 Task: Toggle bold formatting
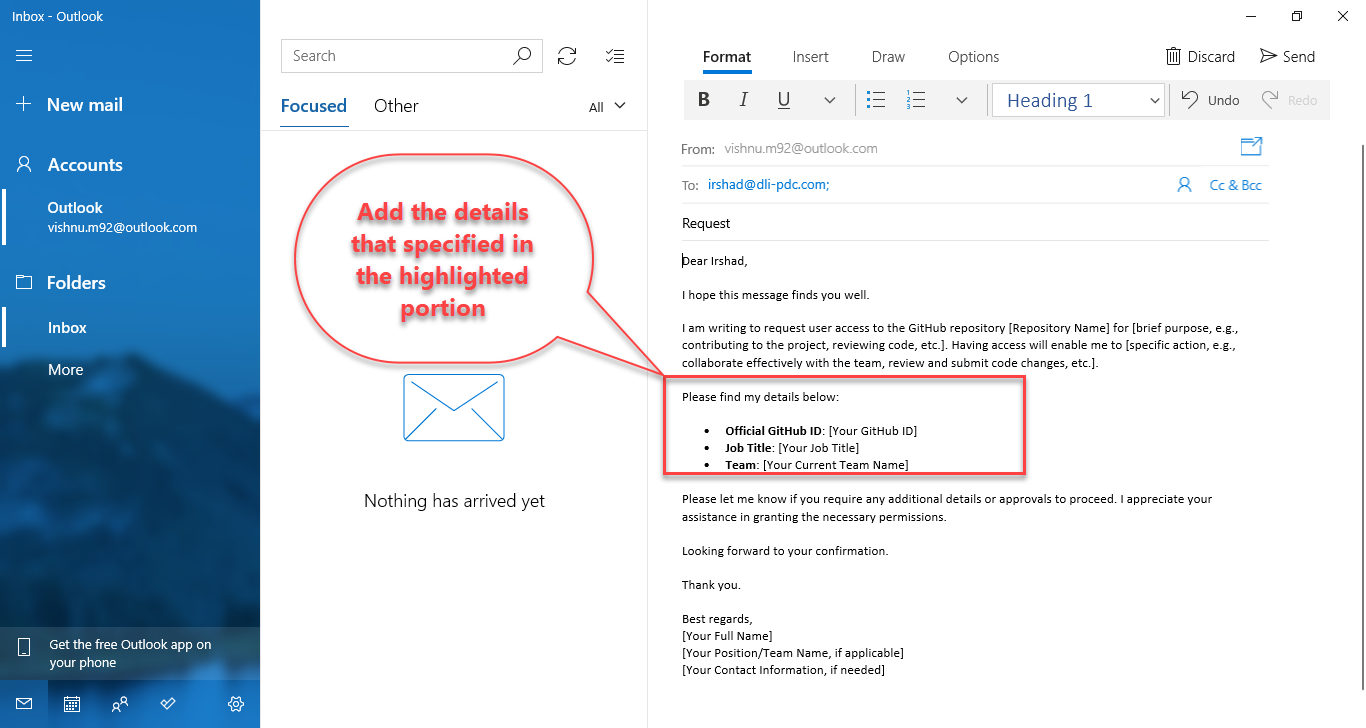703,99
